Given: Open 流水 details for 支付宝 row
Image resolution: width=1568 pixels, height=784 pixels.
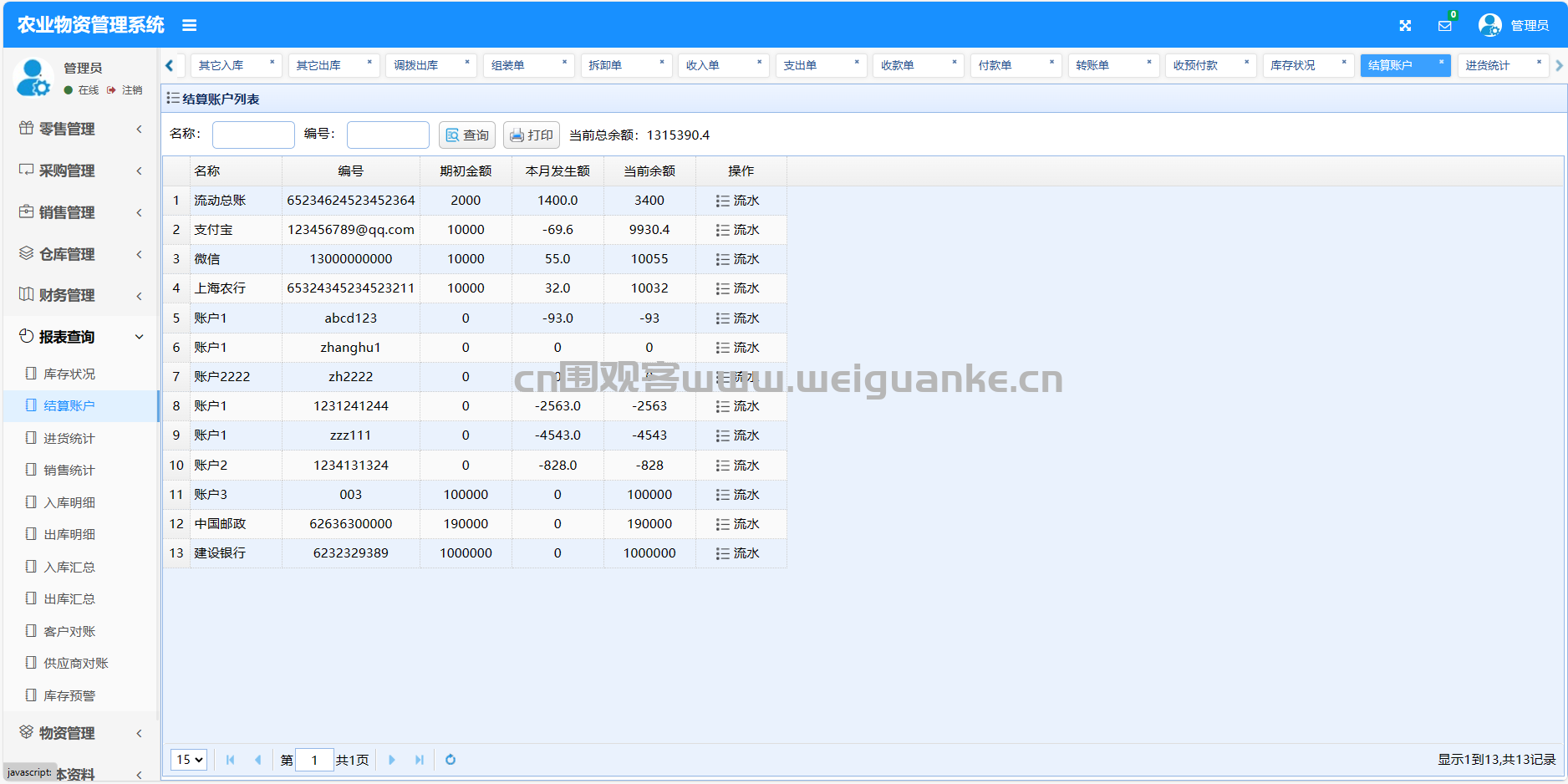Looking at the screenshot, I should (x=737, y=230).
